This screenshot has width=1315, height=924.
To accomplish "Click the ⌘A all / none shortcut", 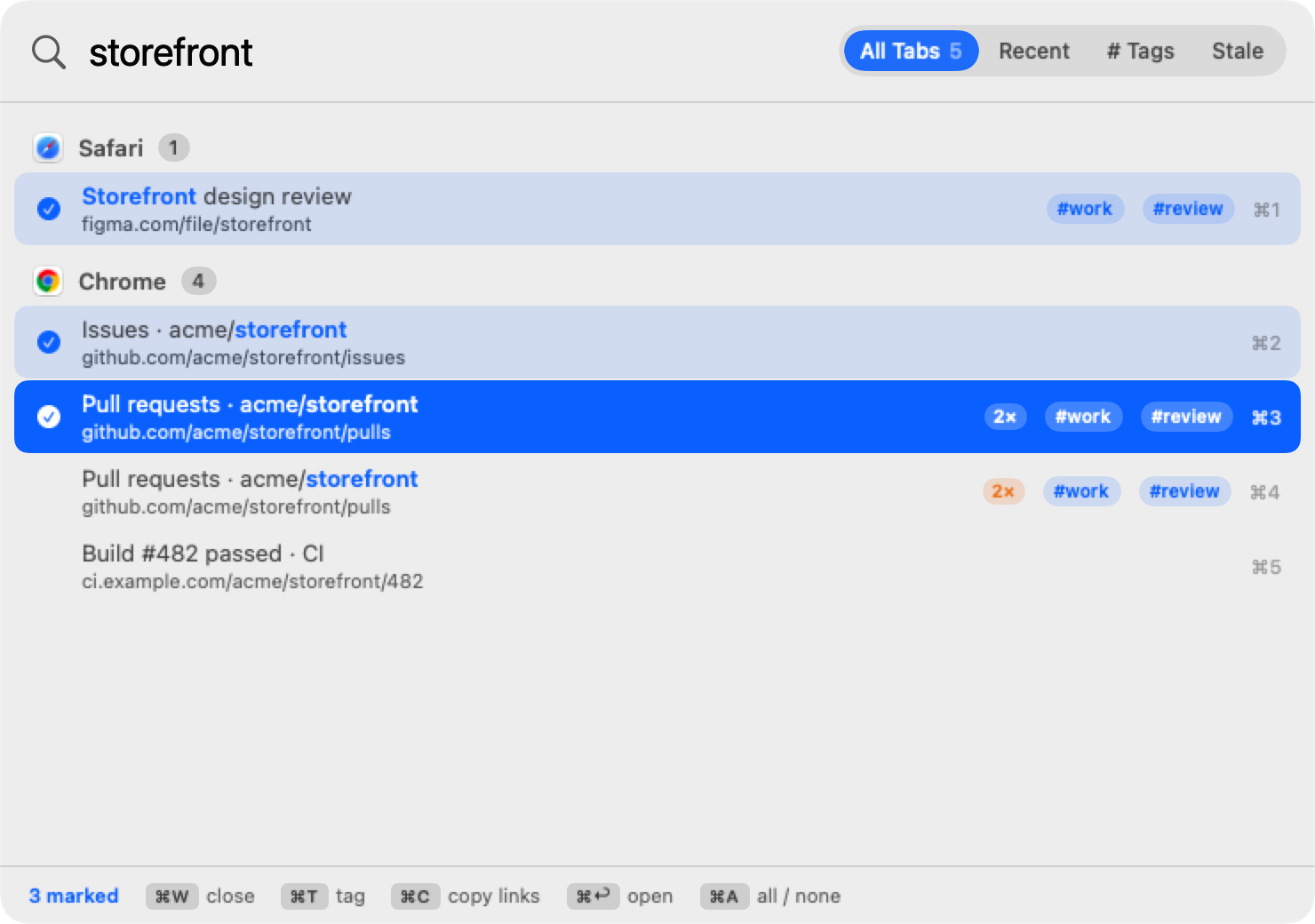I will click(x=770, y=896).
